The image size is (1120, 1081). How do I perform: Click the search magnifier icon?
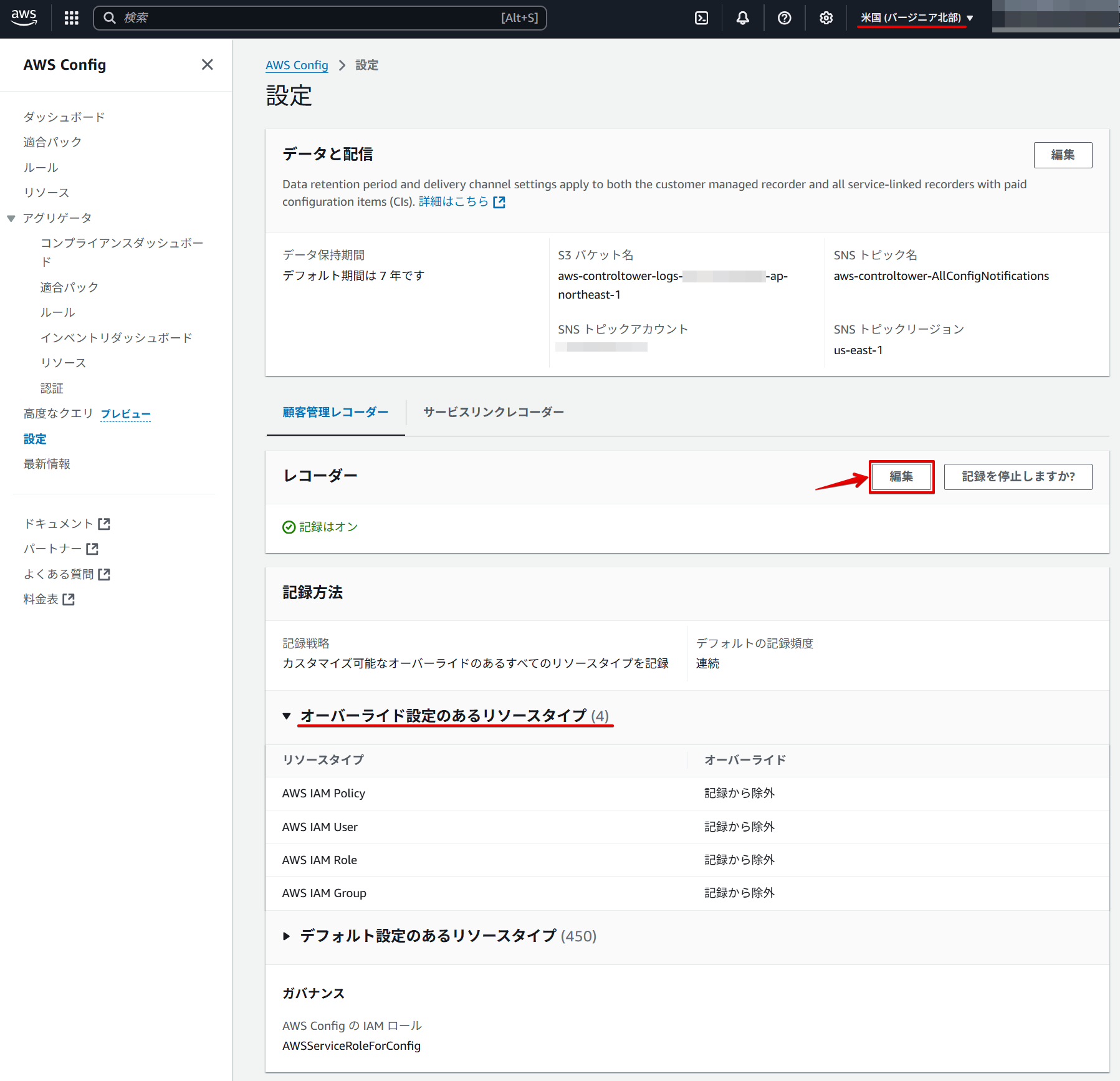click(110, 18)
